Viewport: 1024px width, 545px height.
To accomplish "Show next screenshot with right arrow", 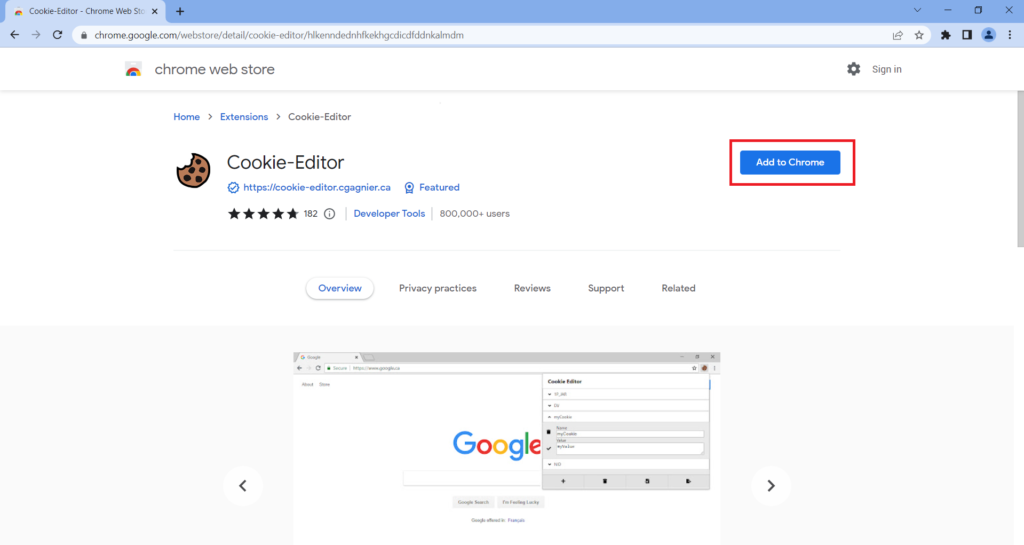I will (x=770, y=486).
